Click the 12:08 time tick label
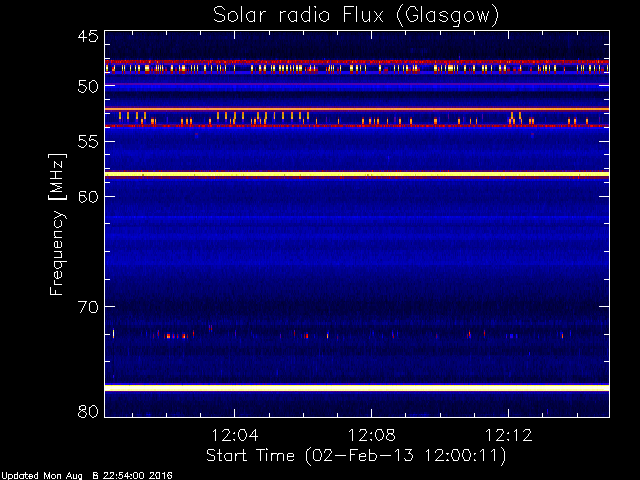Image resolution: width=640 pixels, height=480 pixels. [371, 435]
